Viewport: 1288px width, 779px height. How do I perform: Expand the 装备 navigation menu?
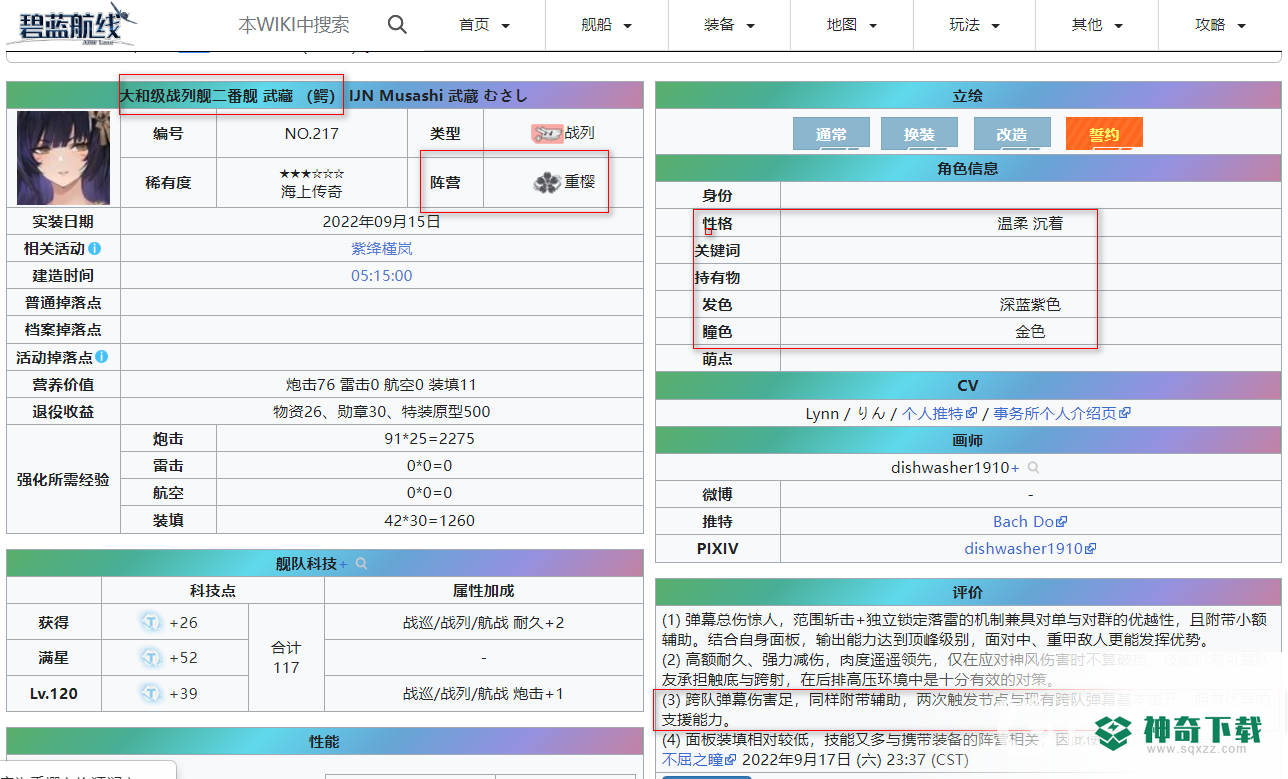pos(729,25)
